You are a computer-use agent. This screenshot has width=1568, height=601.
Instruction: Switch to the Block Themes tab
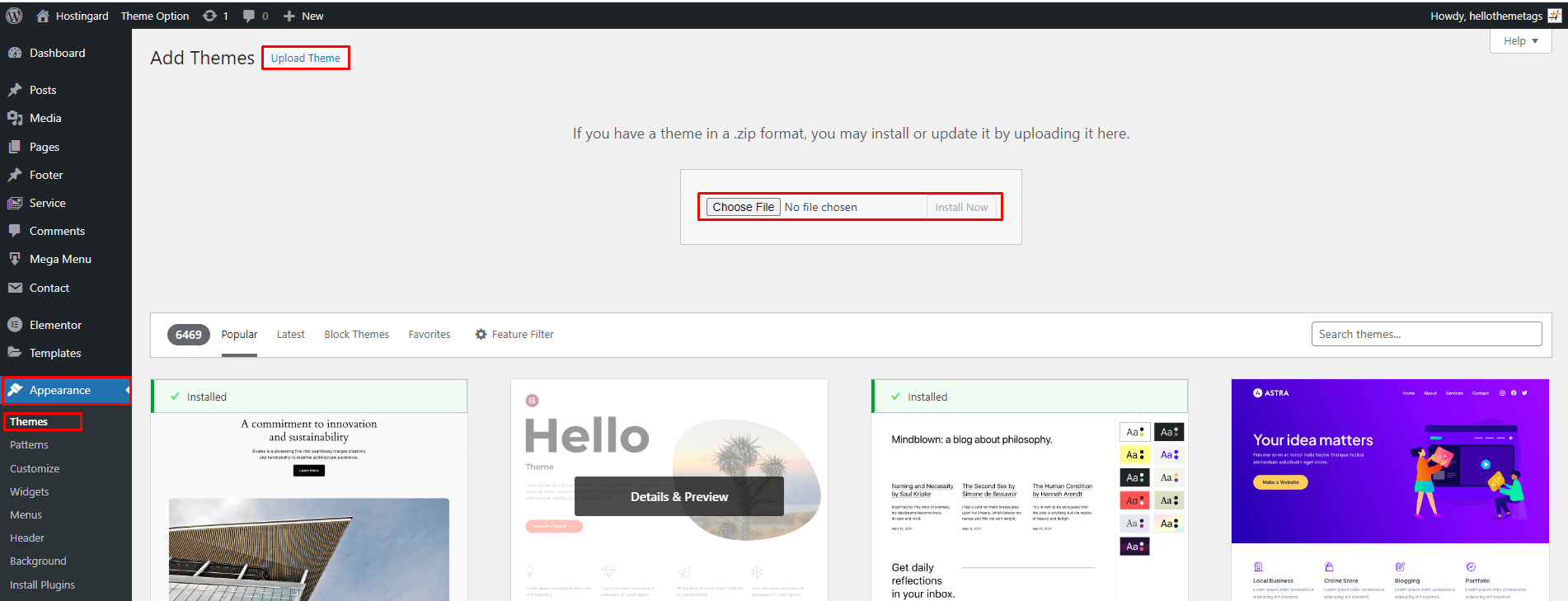357,334
